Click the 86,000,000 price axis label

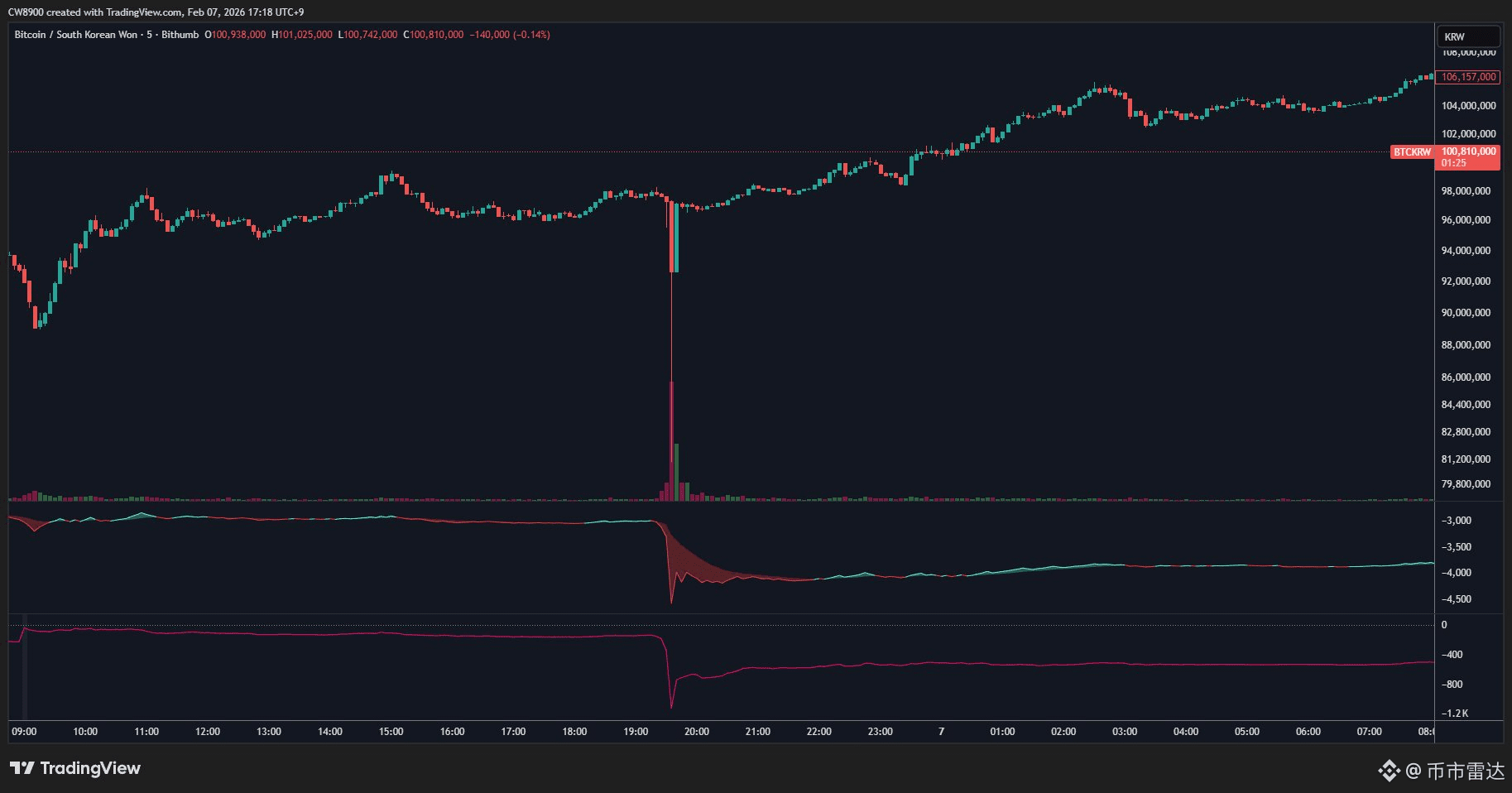click(x=1466, y=377)
